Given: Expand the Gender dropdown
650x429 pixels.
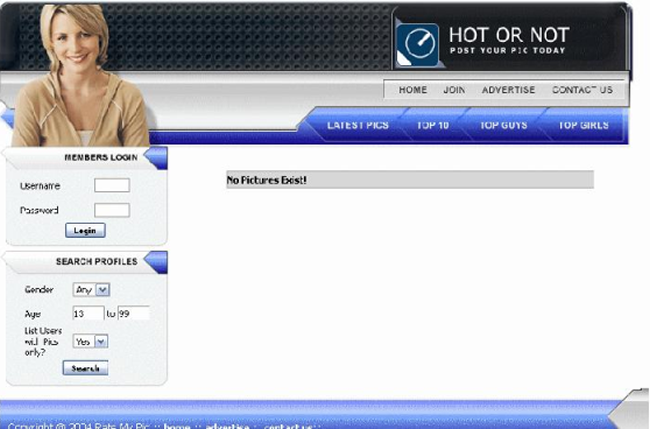Looking at the screenshot, I should (91, 290).
